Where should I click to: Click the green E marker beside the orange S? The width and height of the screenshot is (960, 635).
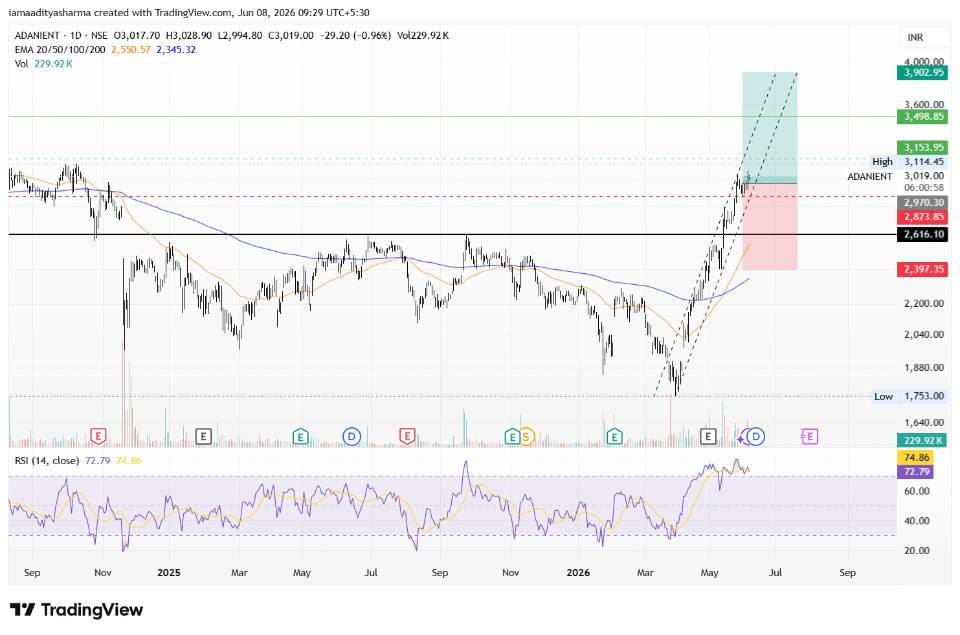pos(512,437)
